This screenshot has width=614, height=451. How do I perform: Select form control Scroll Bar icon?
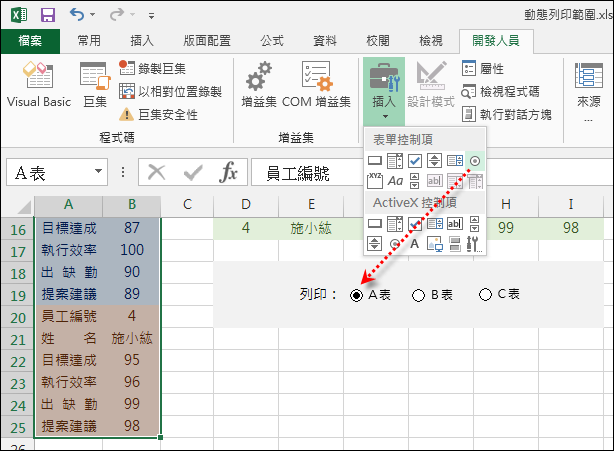(415, 181)
